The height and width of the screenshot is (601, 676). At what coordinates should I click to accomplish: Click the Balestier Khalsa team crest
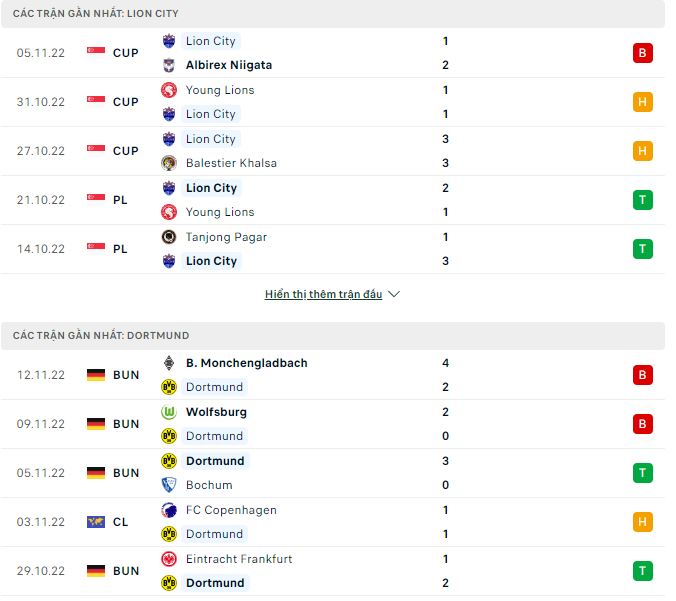(x=169, y=163)
